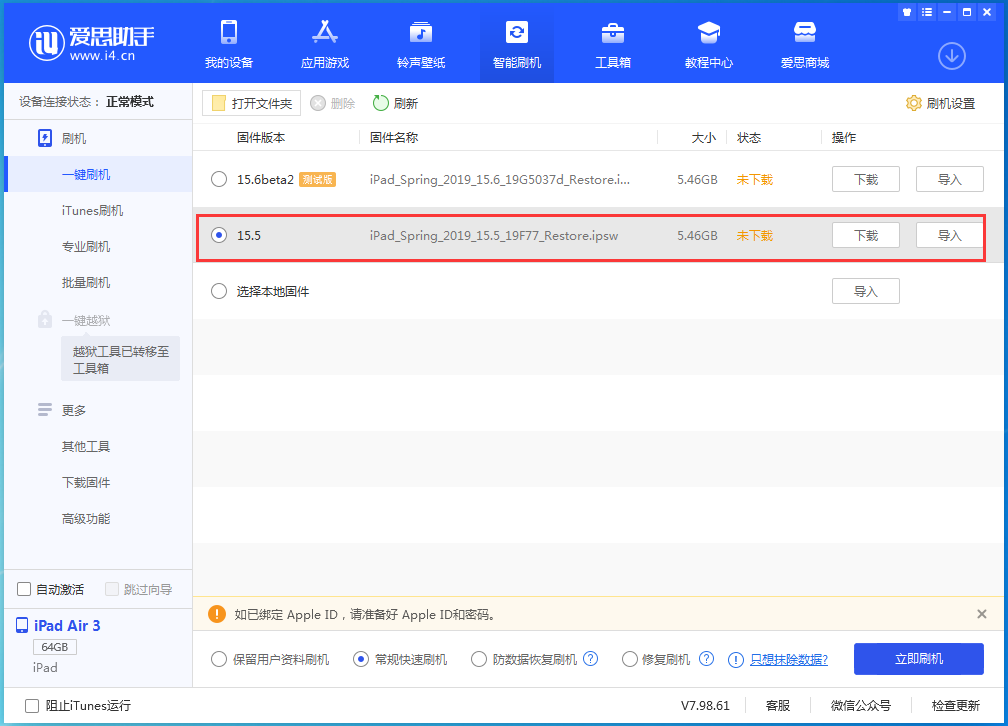Select 批量刷机 in the sidebar
1008x726 pixels.
pos(86,283)
